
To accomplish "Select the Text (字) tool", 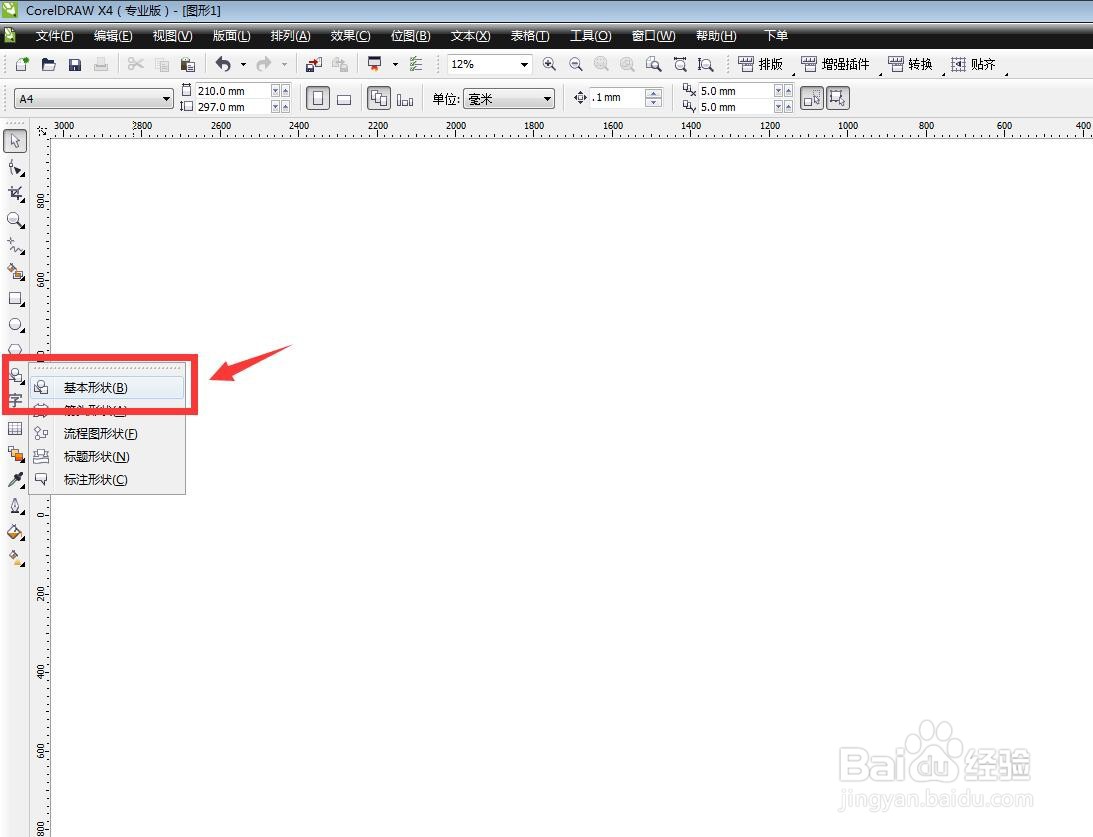I will (x=15, y=401).
